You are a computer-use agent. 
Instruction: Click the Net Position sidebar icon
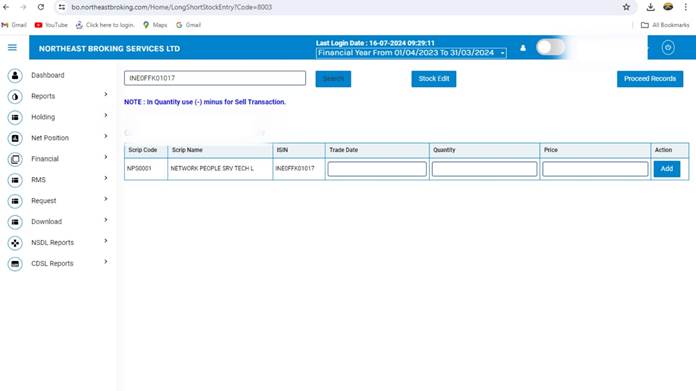click(x=15, y=138)
